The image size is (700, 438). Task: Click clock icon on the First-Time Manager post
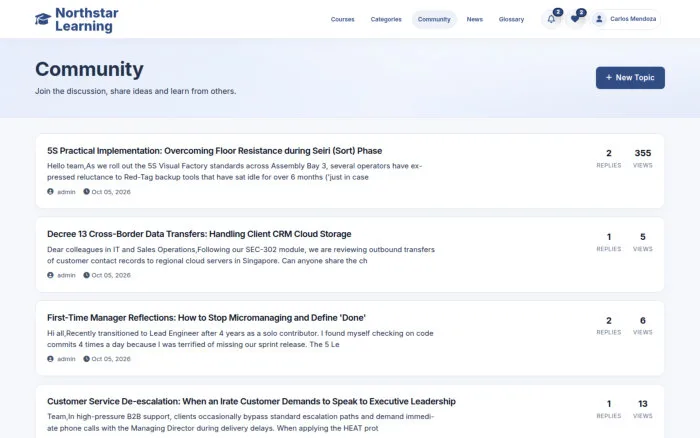coord(86,359)
